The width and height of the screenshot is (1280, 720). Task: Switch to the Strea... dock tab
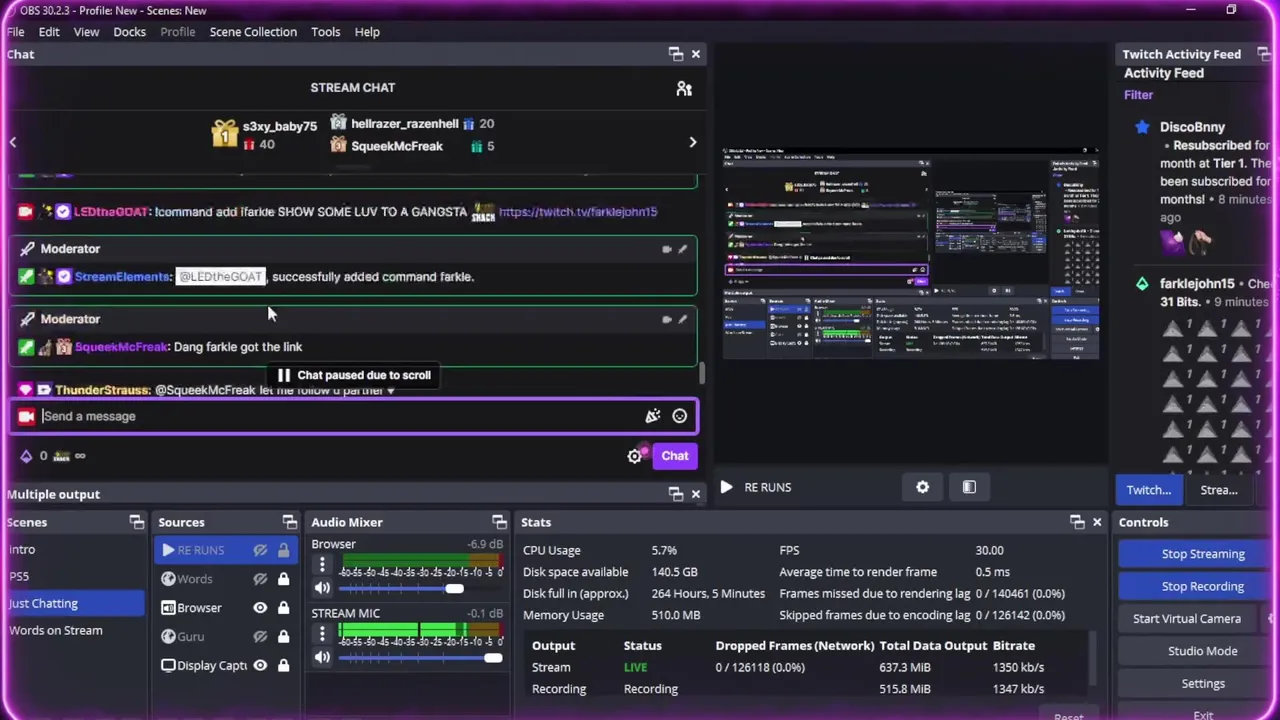pyautogui.click(x=1218, y=490)
